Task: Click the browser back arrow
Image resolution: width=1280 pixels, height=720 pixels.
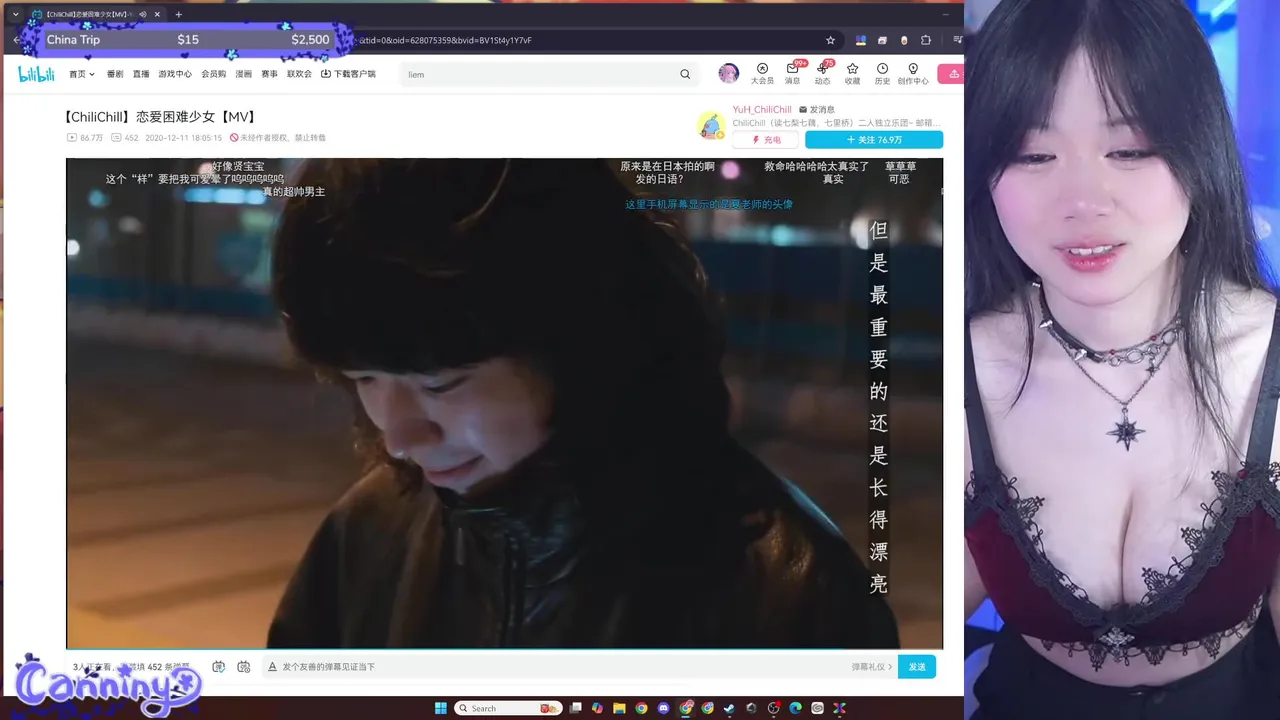Action: pyautogui.click(x=16, y=40)
